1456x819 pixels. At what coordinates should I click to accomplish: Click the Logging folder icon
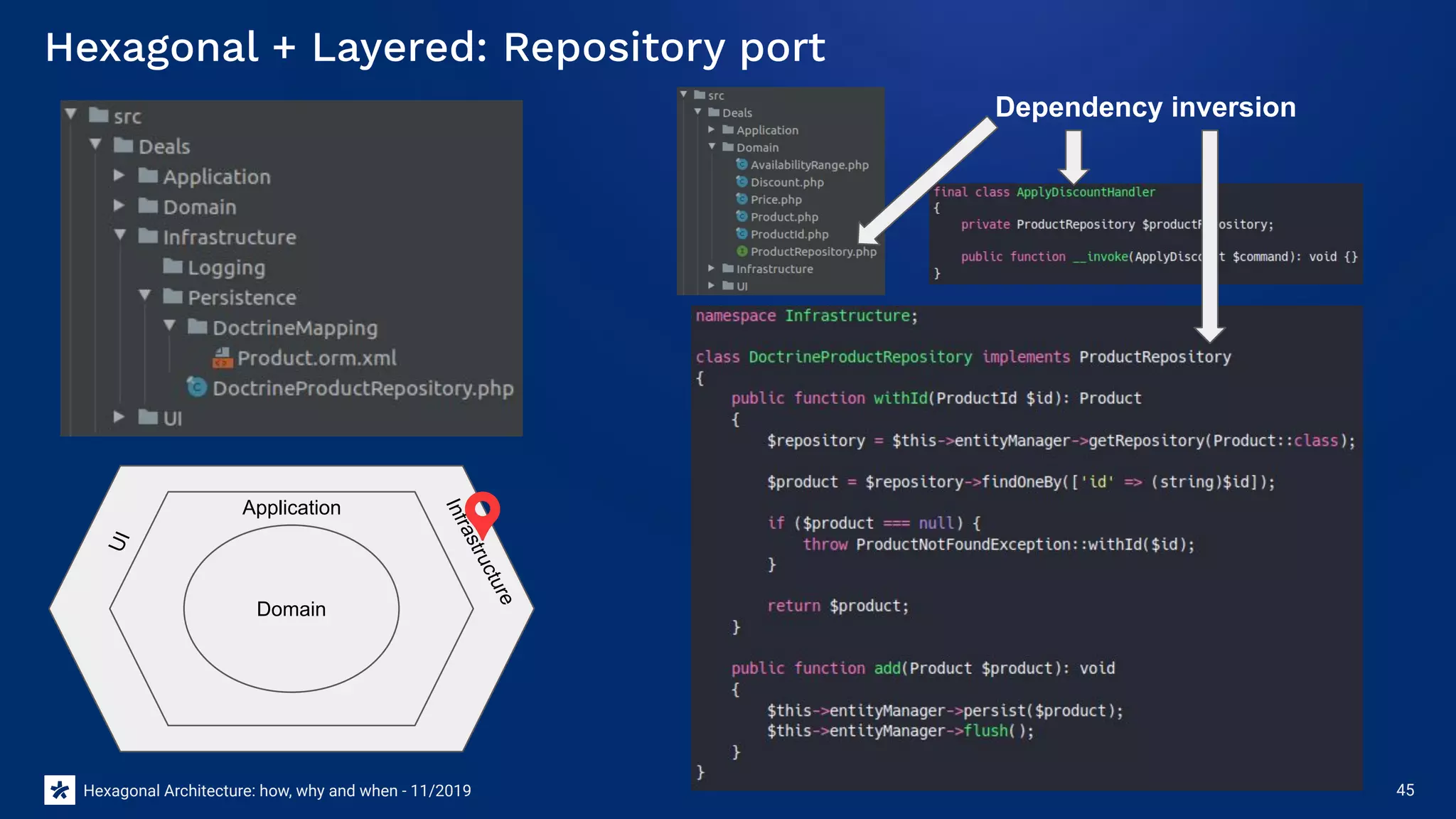[173, 267]
